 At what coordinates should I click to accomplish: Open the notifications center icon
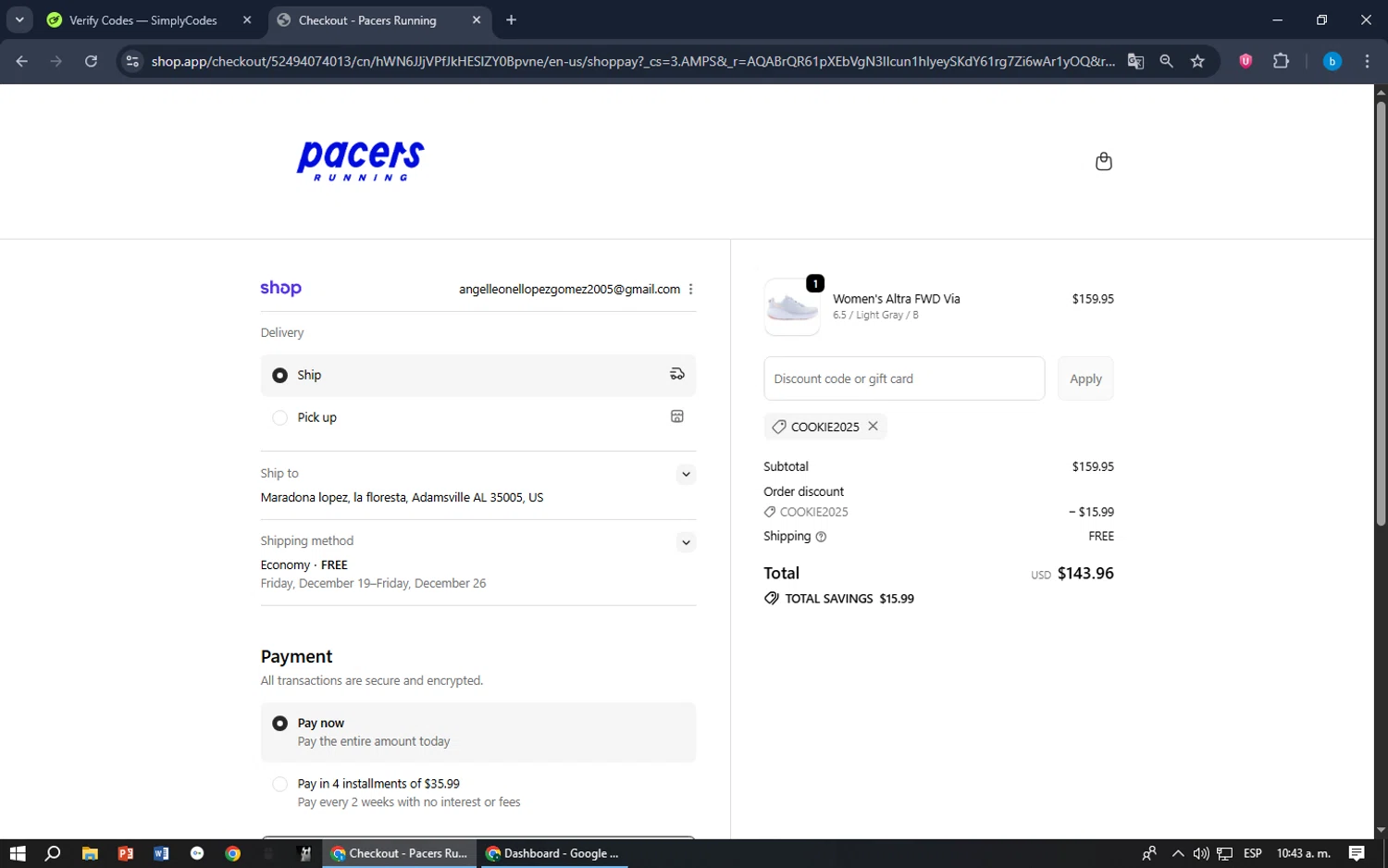[1357, 853]
